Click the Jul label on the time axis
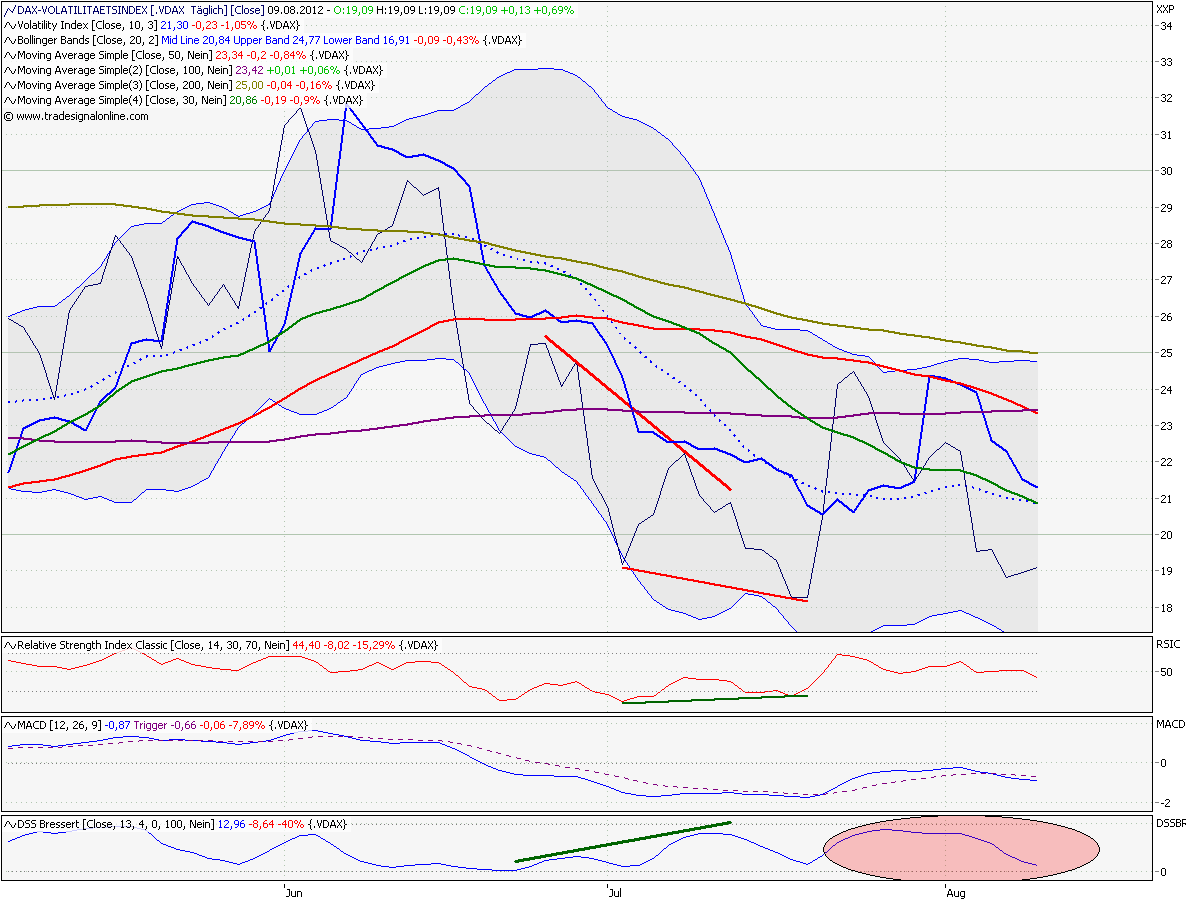 tap(616, 893)
